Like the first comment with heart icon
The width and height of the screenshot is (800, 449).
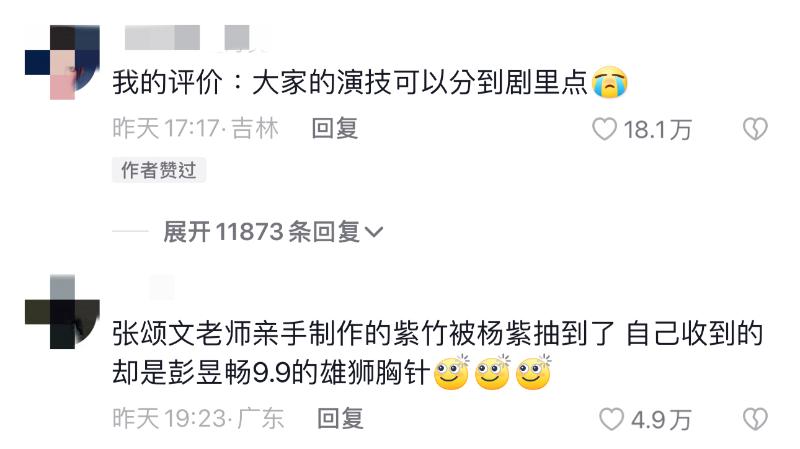click(x=605, y=129)
